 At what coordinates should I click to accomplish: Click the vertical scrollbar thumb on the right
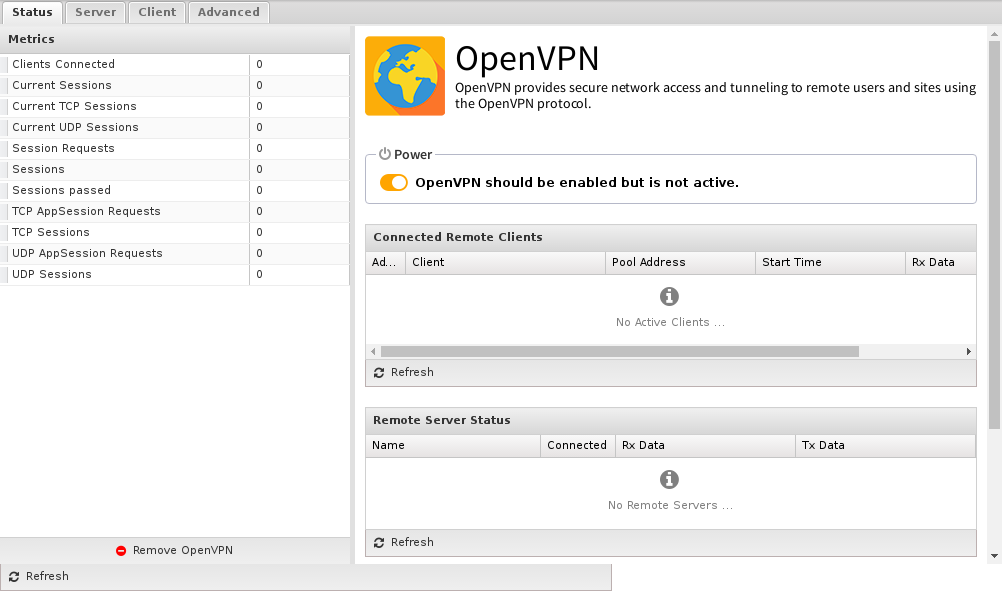point(994,234)
